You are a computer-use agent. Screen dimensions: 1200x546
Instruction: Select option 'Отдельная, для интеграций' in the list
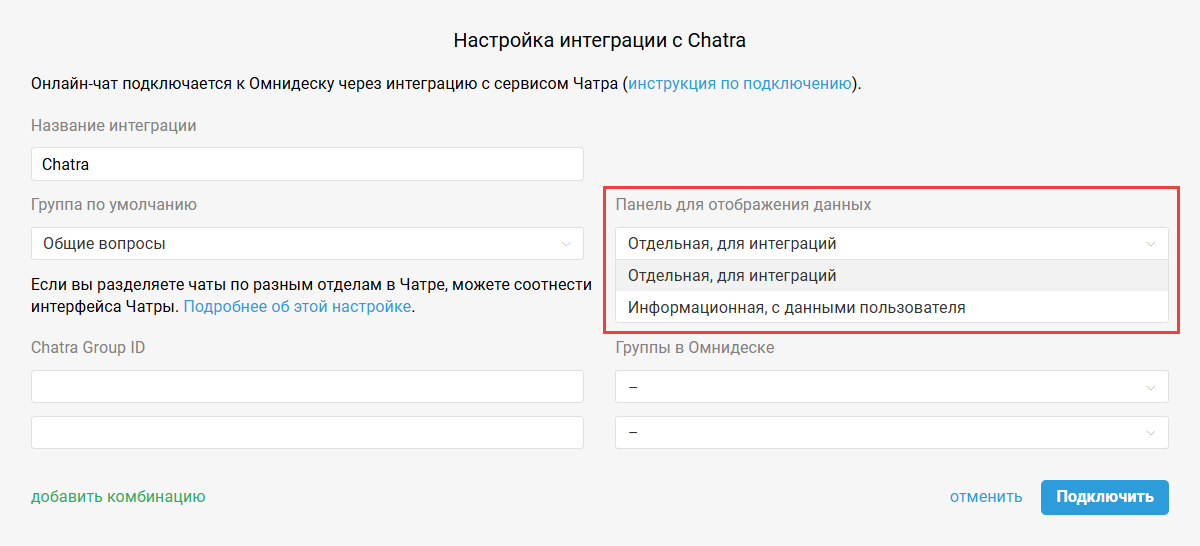point(891,275)
